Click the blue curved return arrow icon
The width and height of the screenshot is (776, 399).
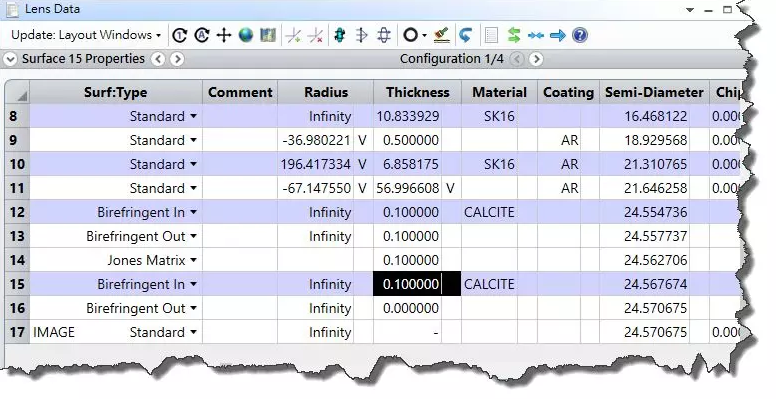pos(465,35)
